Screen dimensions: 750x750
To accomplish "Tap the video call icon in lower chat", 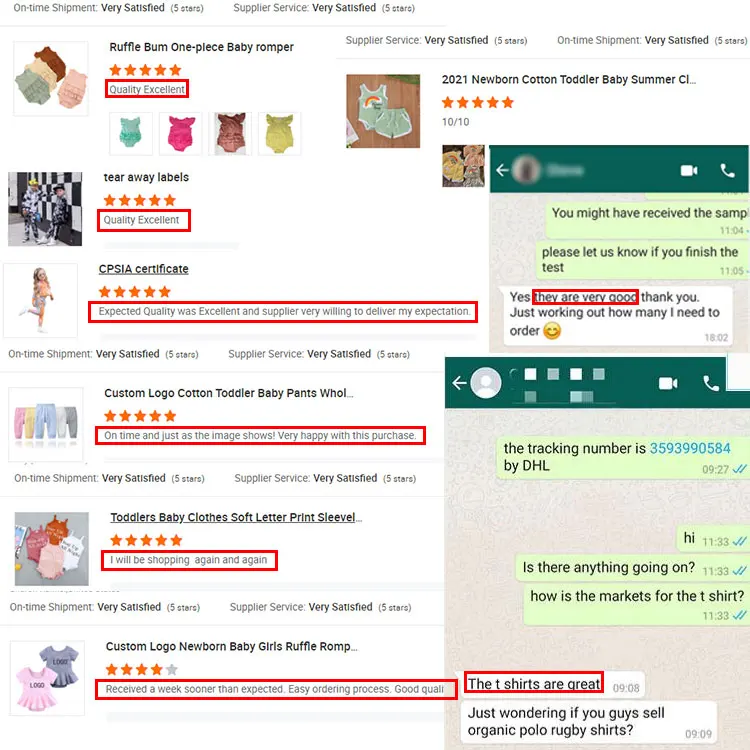I will (x=668, y=383).
